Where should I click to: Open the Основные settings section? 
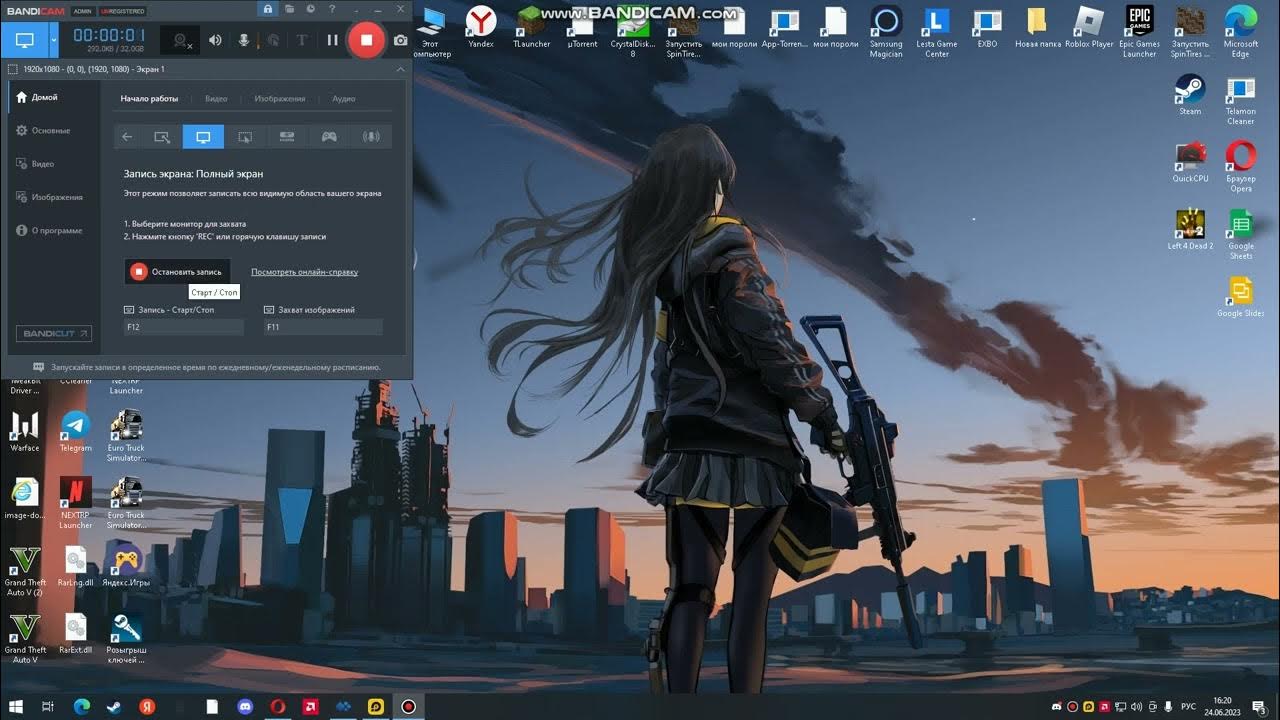click(43, 130)
